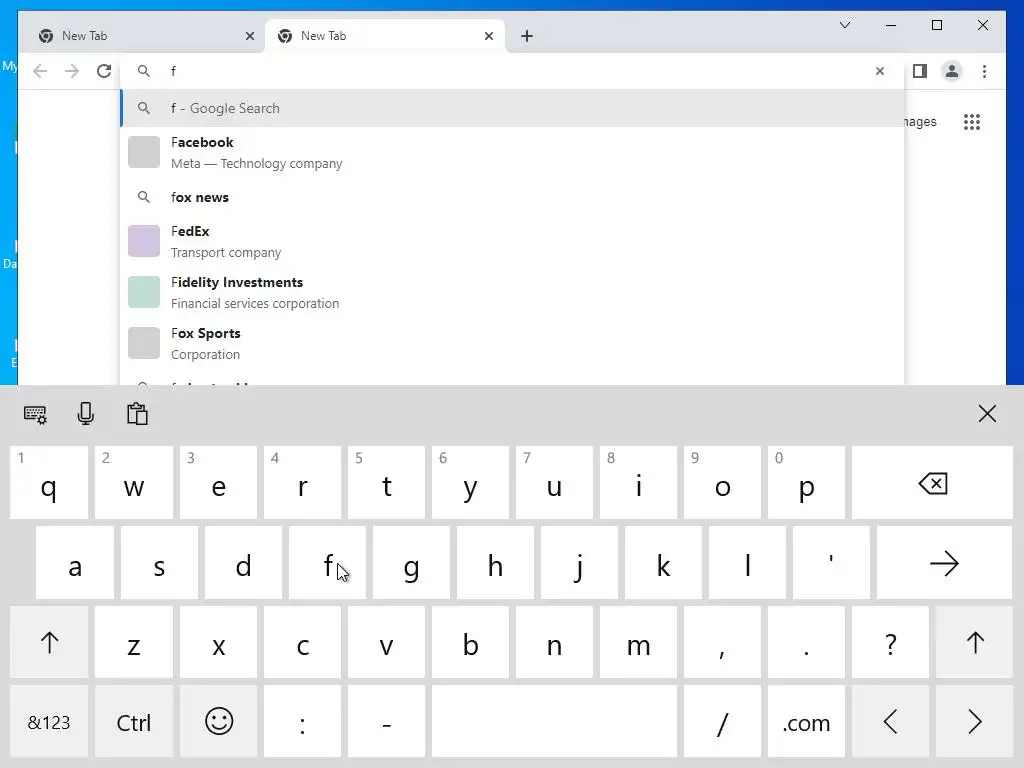Tap the slash key
Screen dimensions: 1024x768
coord(722,722)
